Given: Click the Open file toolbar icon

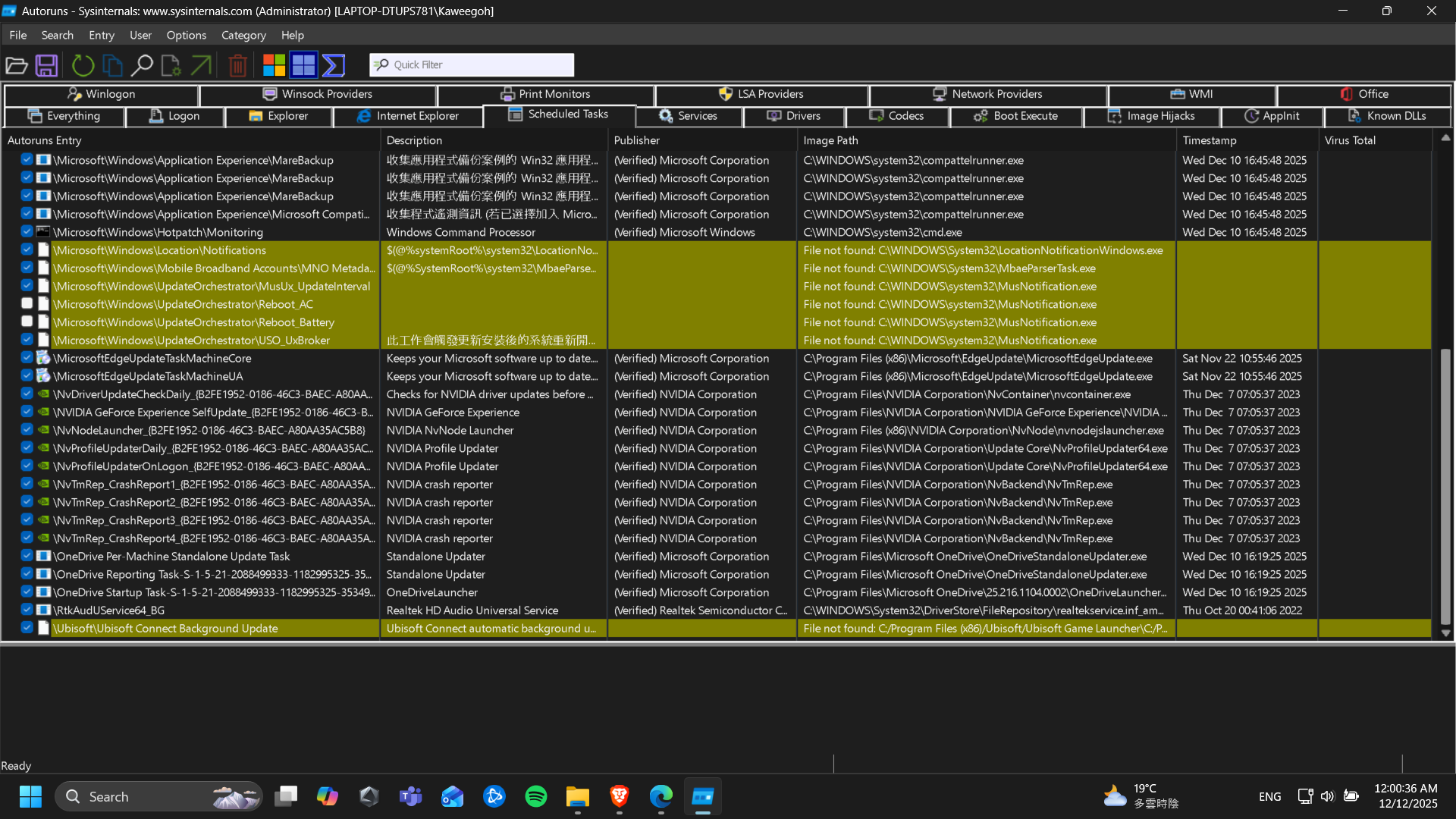Looking at the screenshot, I should click(17, 65).
